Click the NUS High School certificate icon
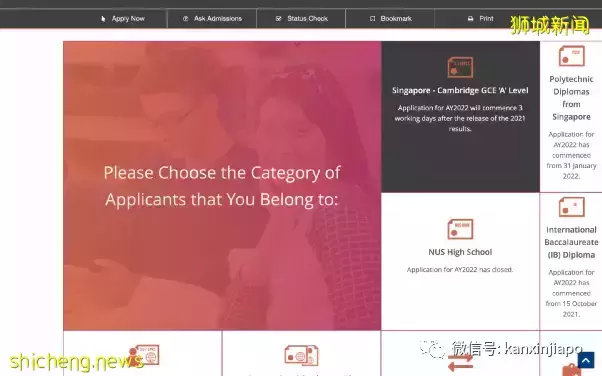The height and width of the screenshot is (376, 602). [x=460, y=229]
